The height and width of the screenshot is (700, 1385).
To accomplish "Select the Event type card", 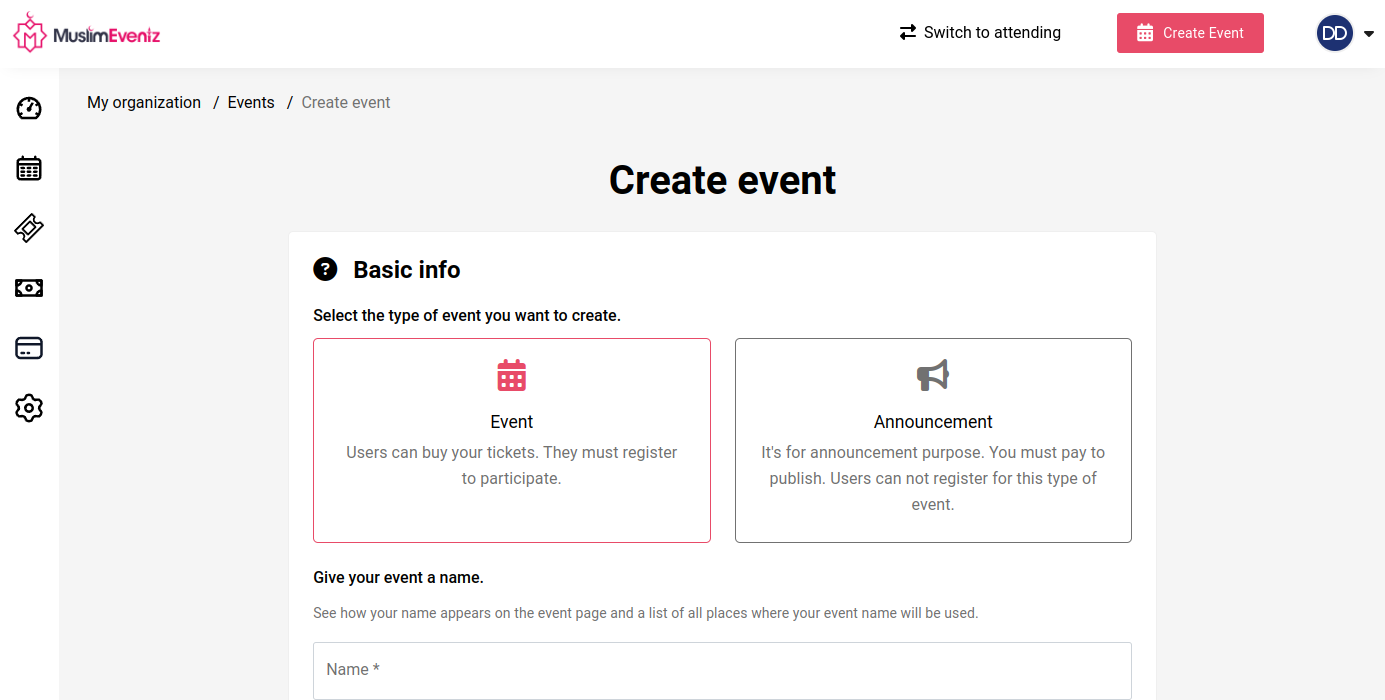I will tap(511, 440).
